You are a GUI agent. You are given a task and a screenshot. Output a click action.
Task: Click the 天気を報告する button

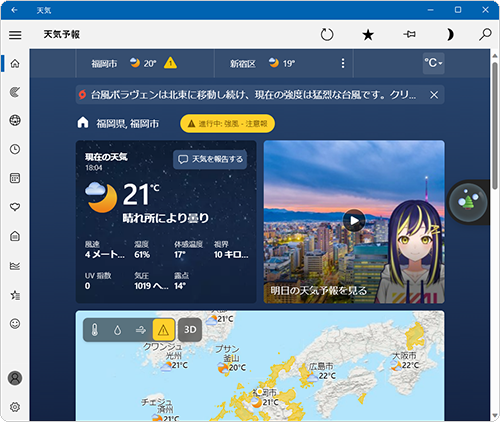[x=210, y=159]
